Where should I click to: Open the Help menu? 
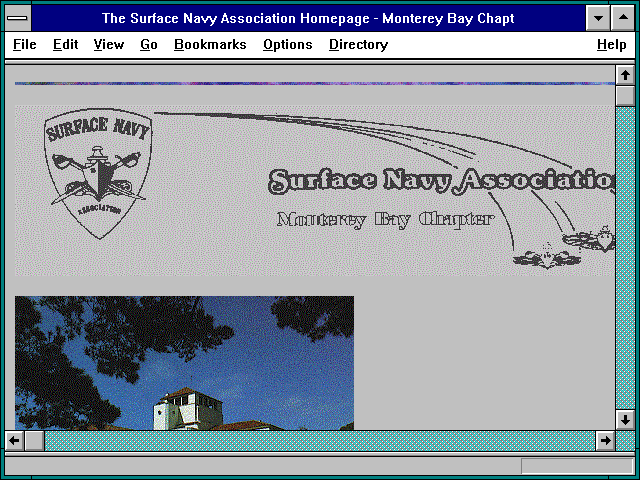(611, 44)
